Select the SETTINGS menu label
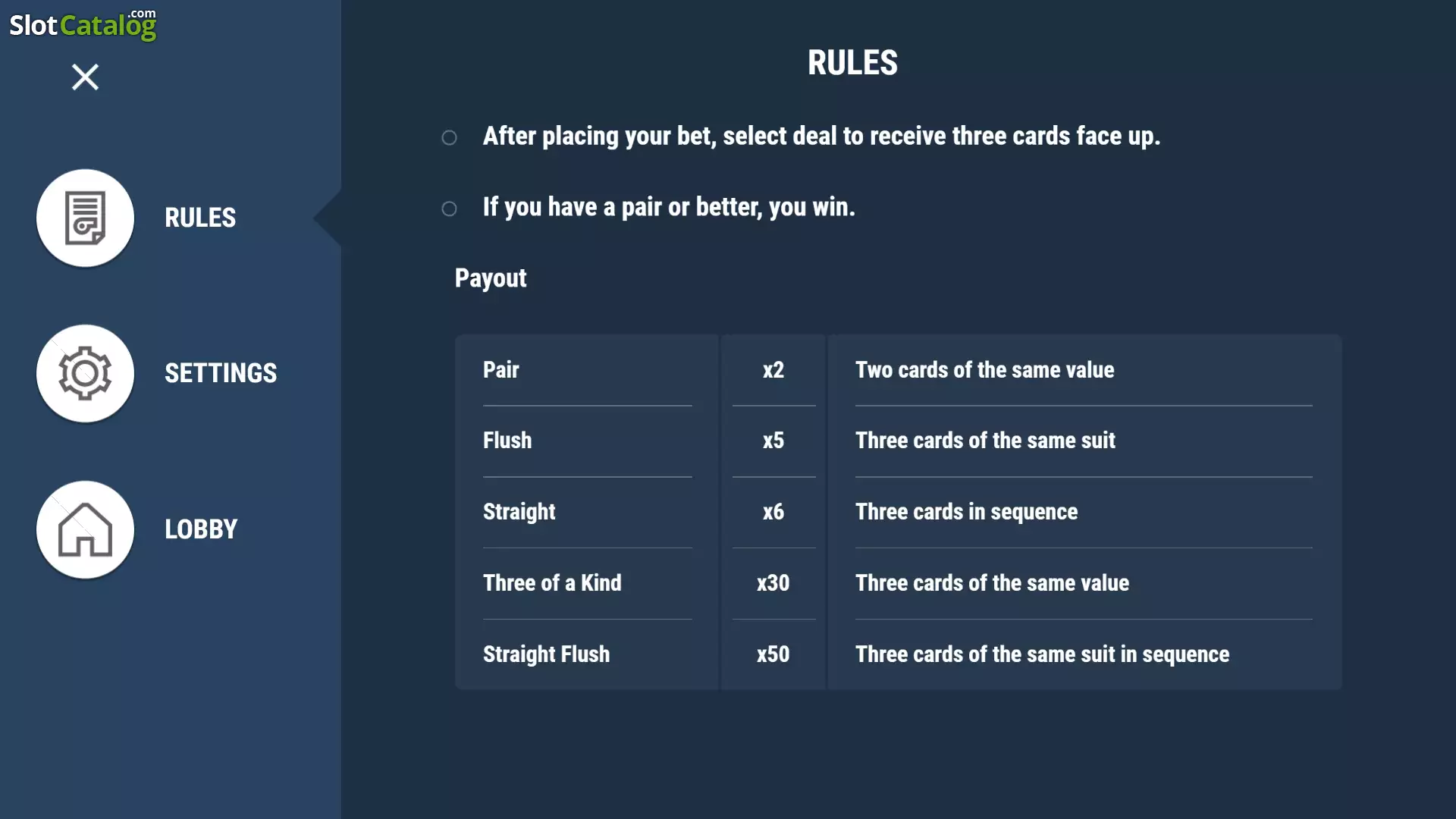The height and width of the screenshot is (819, 1456). pyautogui.click(x=221, y=373)
